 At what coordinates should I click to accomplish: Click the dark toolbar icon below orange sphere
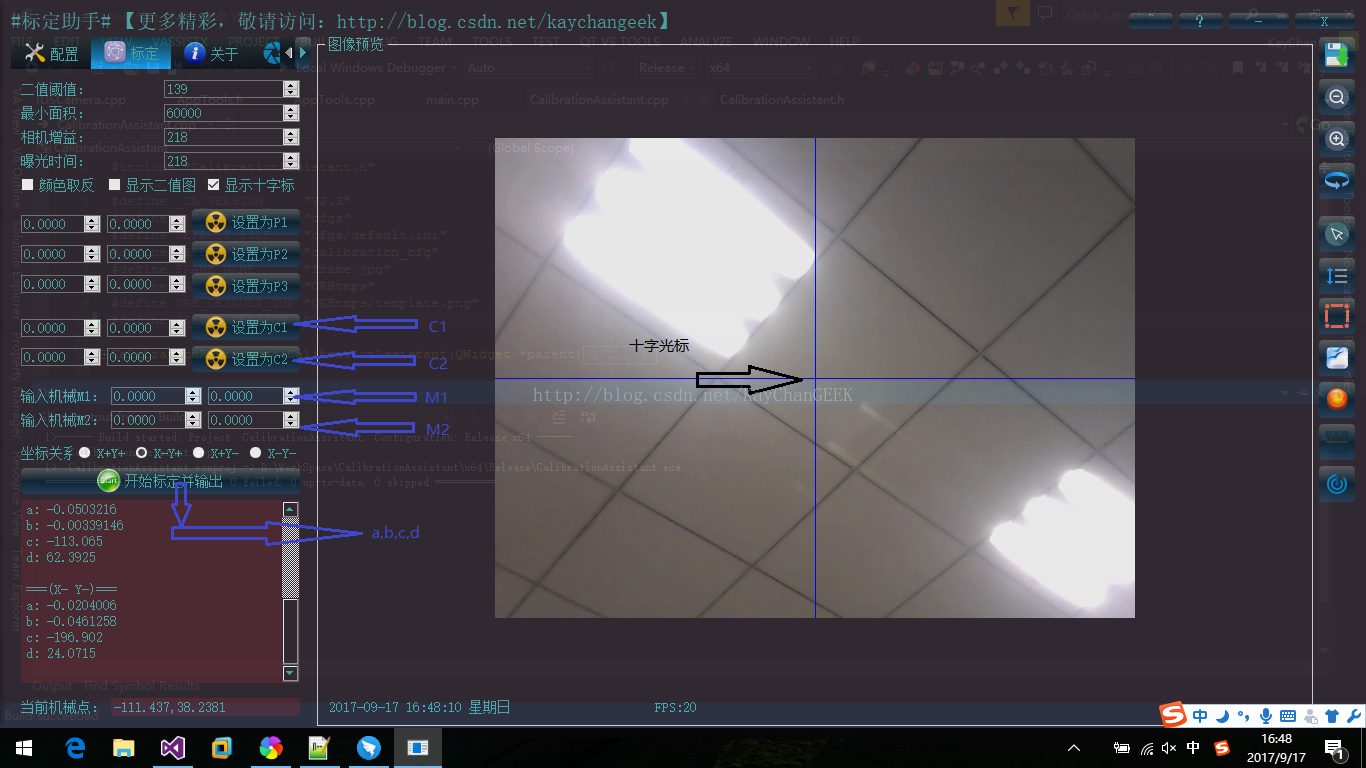1337,442
